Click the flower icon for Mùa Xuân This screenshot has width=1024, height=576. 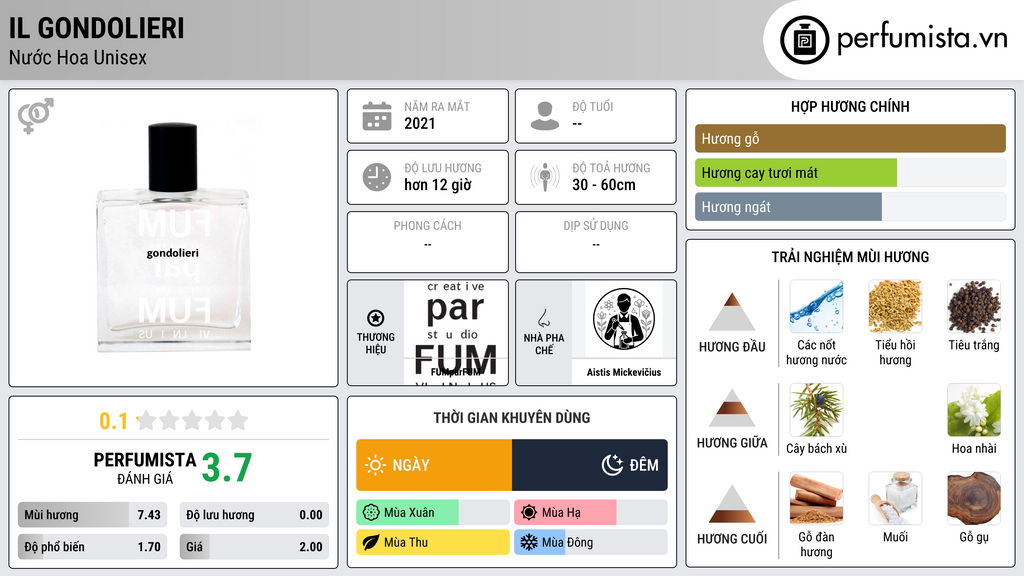coord(370,513)
